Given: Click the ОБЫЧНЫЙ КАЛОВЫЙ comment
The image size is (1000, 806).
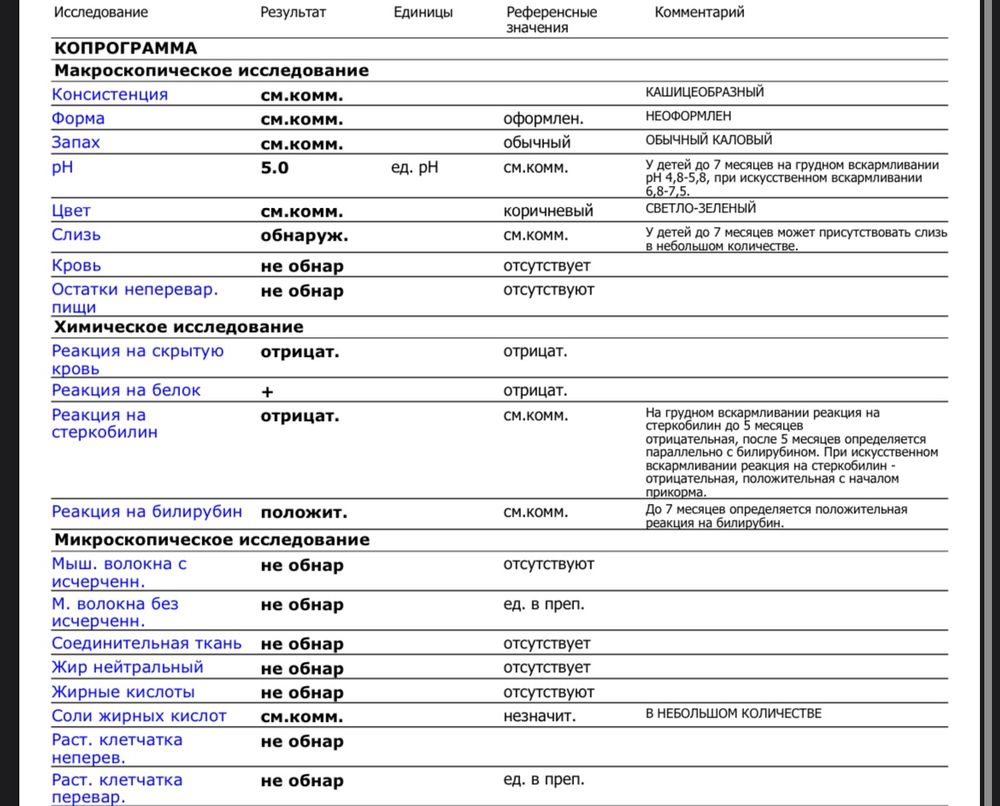Looking at the screenshot, I should coord(709,140).
